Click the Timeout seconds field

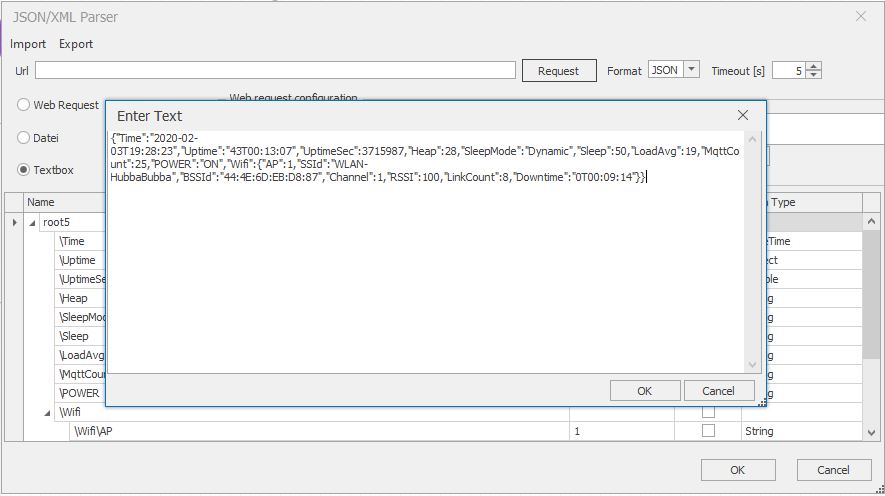[789, 71]
